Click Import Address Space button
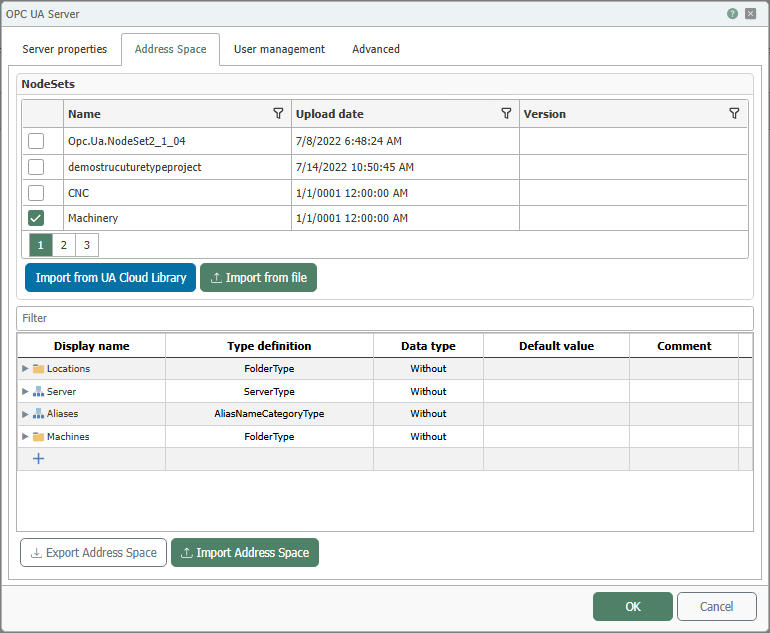The width and height of the screenshot is (770, 633). 245,552
